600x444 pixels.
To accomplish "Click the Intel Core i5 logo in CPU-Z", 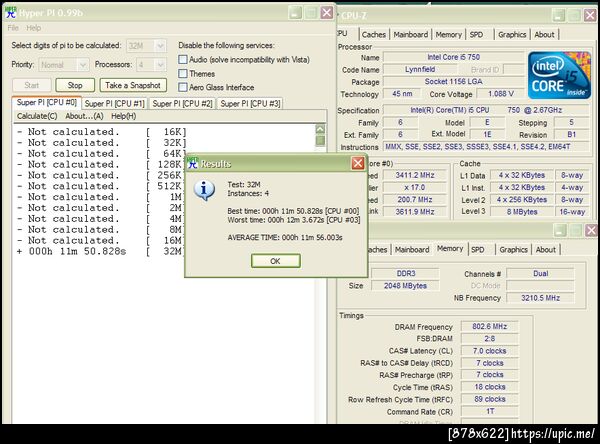I will point(559,75).
